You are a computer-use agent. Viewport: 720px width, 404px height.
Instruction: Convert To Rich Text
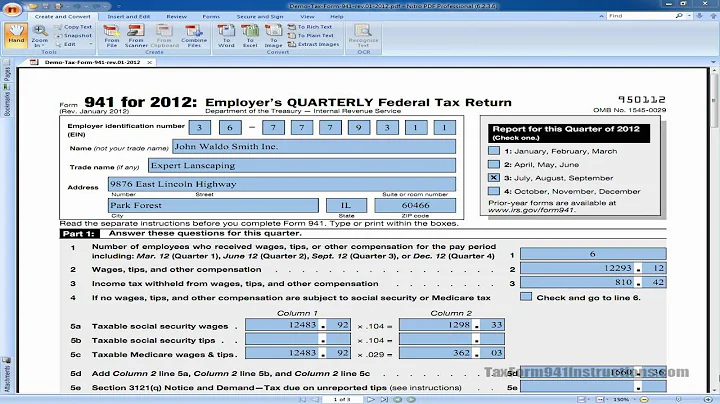tap(310, 27)
